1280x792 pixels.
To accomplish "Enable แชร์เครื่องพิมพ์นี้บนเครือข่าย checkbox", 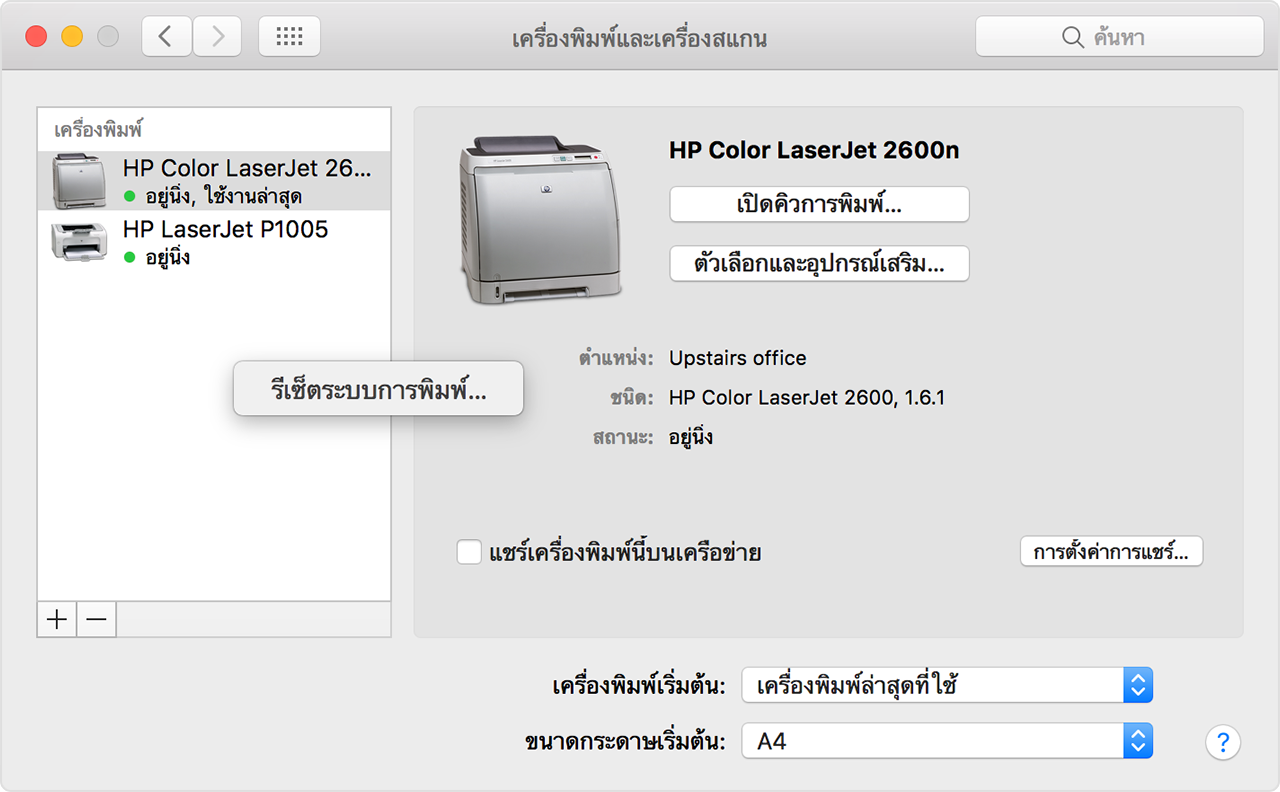I will tap(469, 551).
